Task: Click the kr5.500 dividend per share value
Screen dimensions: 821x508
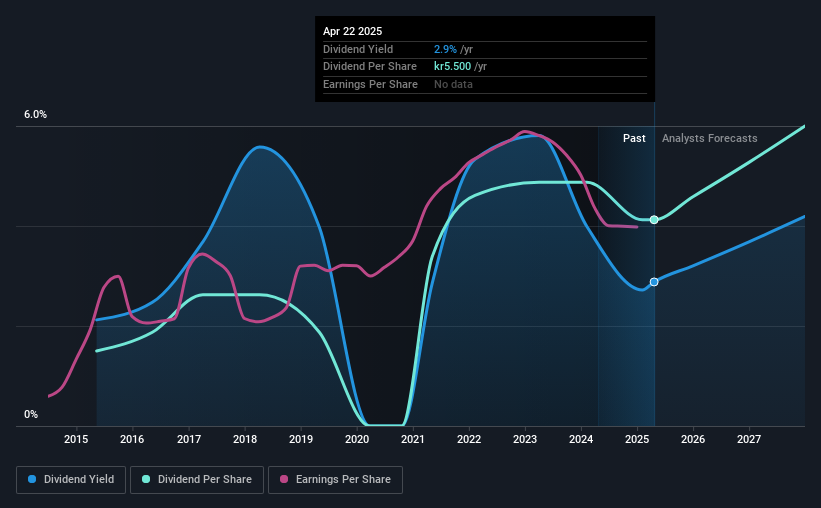Action: (x=452, y=67)
